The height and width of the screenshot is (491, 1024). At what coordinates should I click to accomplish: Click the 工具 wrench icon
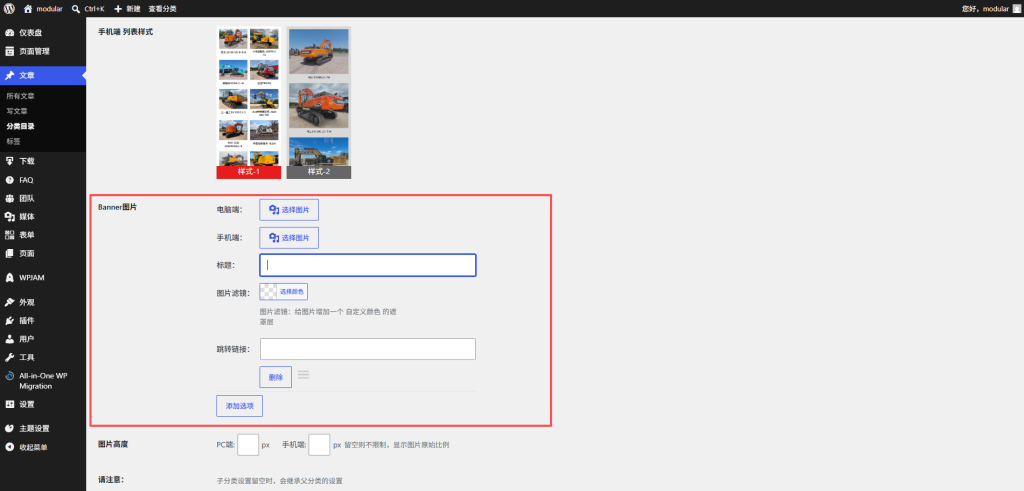pos(9,357)
